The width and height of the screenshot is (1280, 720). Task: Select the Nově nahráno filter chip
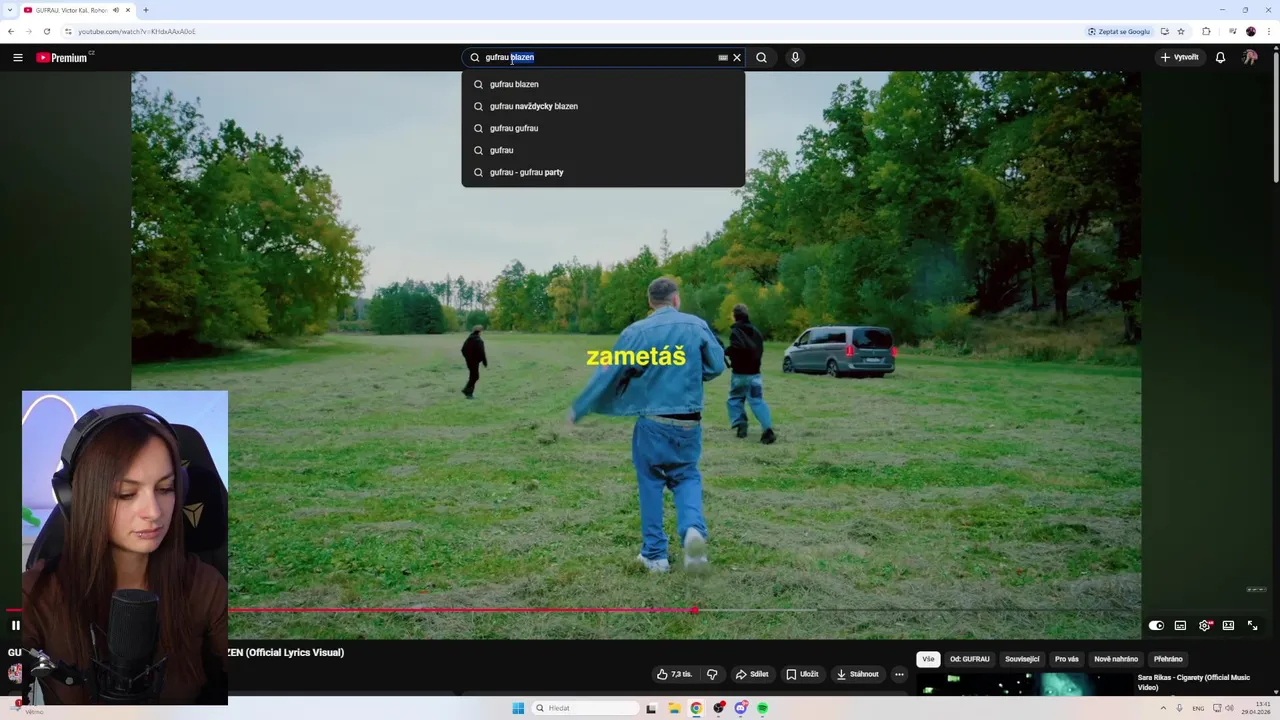[x=1116, y=659]
